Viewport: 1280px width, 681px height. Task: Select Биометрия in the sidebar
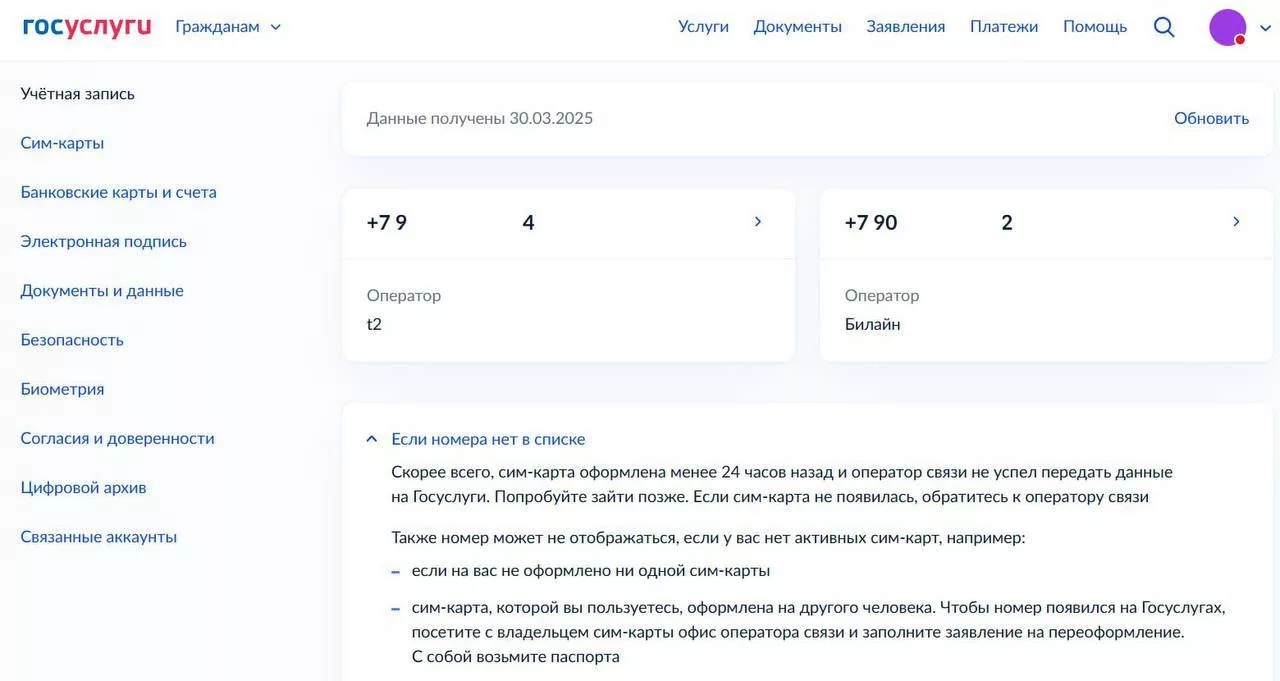(62, 389)
